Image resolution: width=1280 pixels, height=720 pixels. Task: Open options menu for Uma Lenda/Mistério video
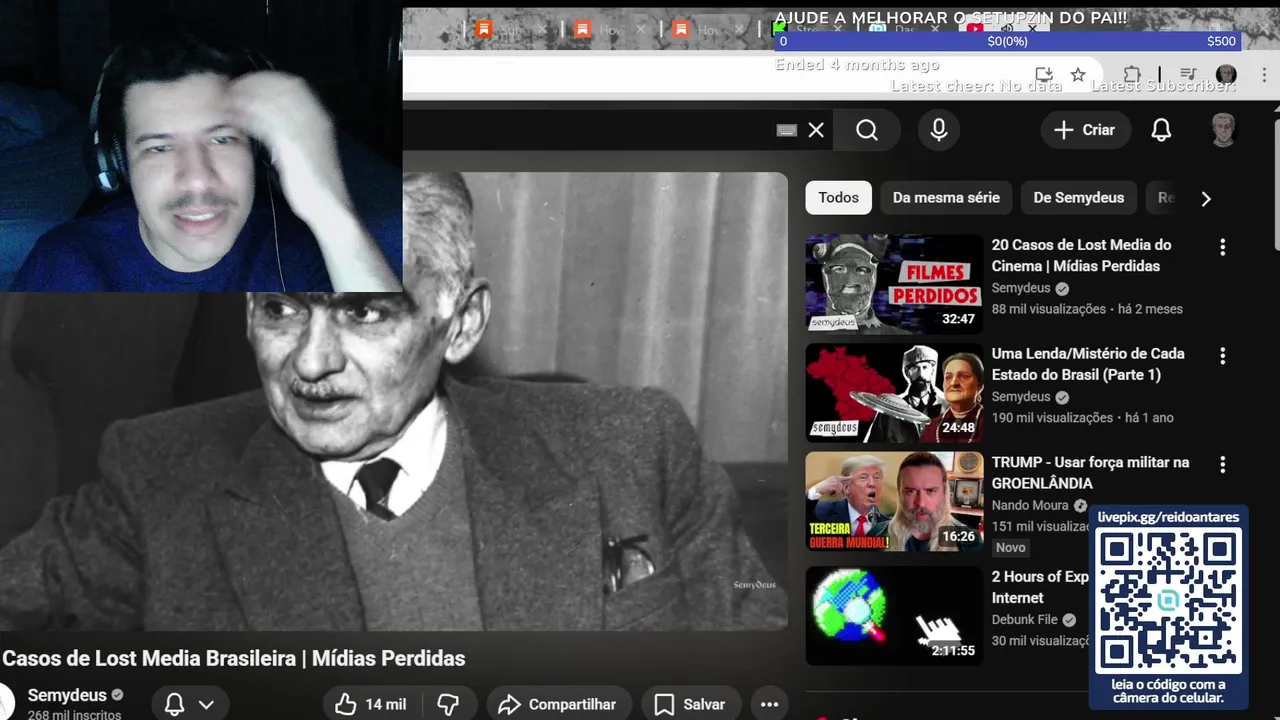(1222, 356)
